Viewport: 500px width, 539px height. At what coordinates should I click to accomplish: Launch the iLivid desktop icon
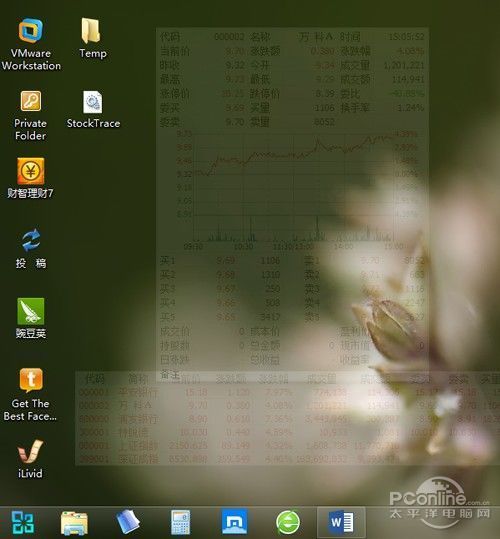30,459
